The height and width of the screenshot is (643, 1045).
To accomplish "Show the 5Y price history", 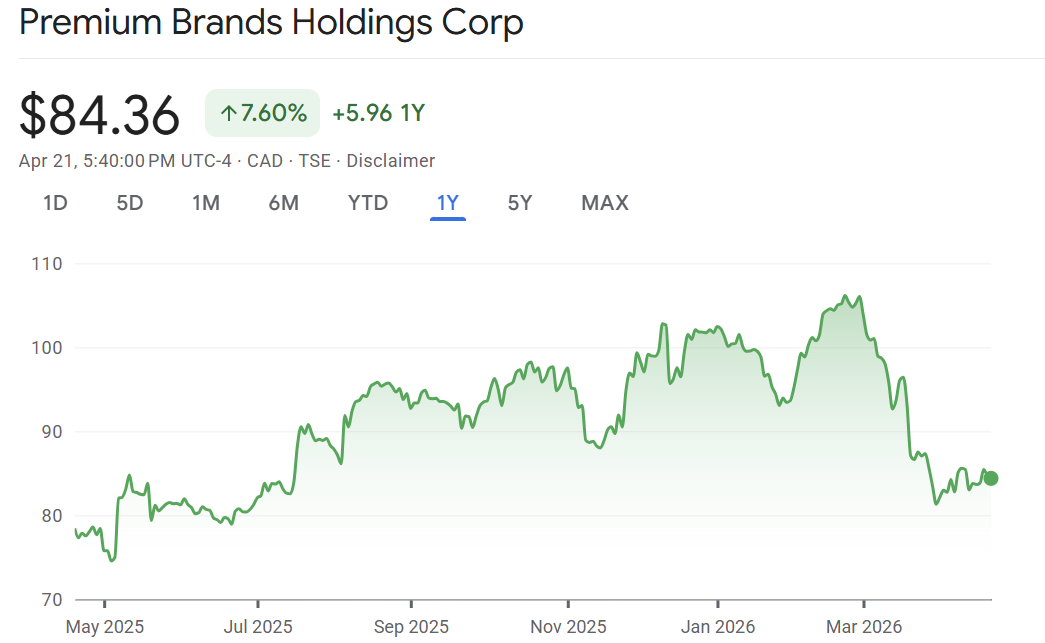I will coord(520,203).
